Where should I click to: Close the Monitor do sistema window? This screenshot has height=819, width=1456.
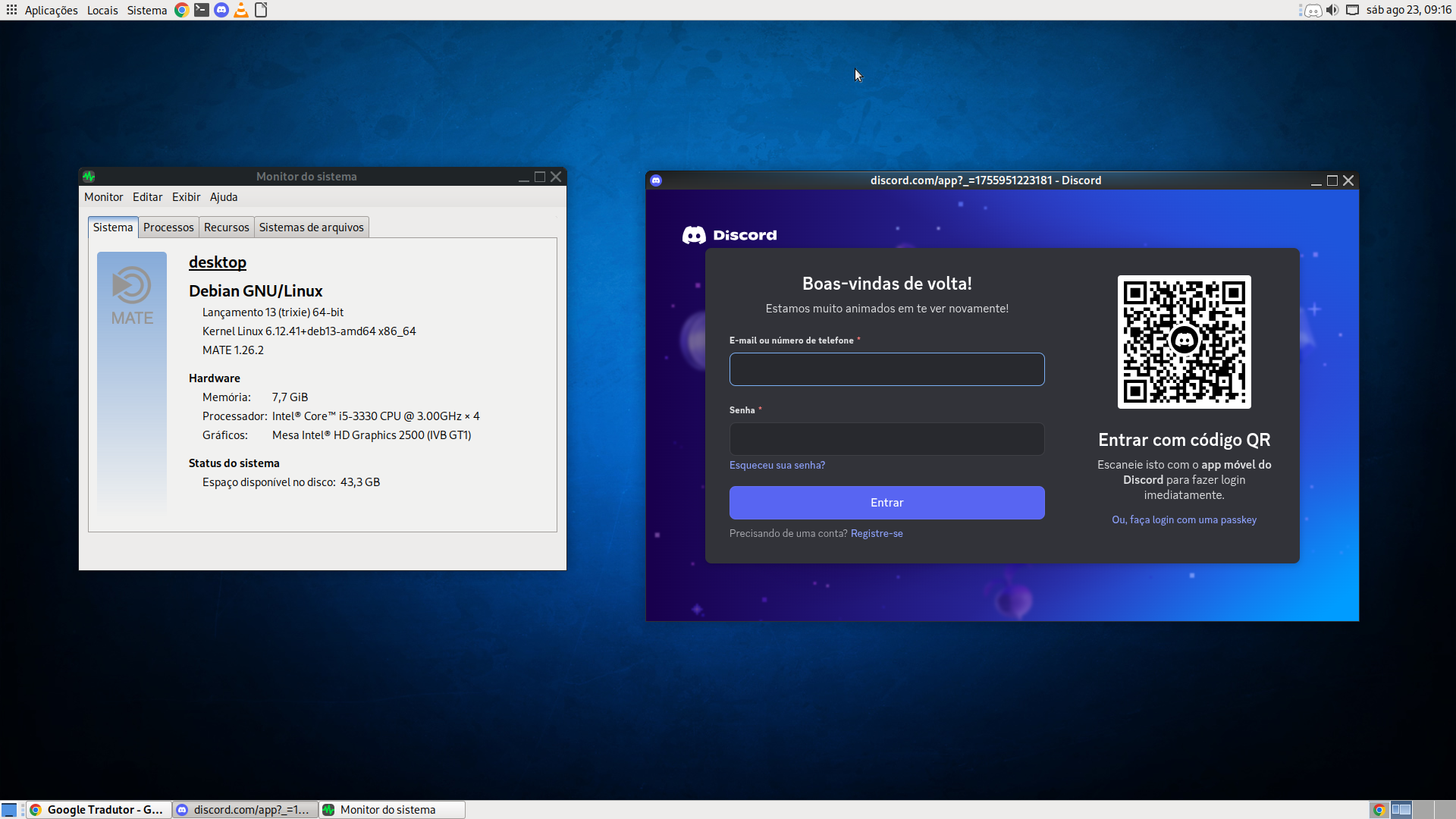pyautogui.click(x=556, y=177)
